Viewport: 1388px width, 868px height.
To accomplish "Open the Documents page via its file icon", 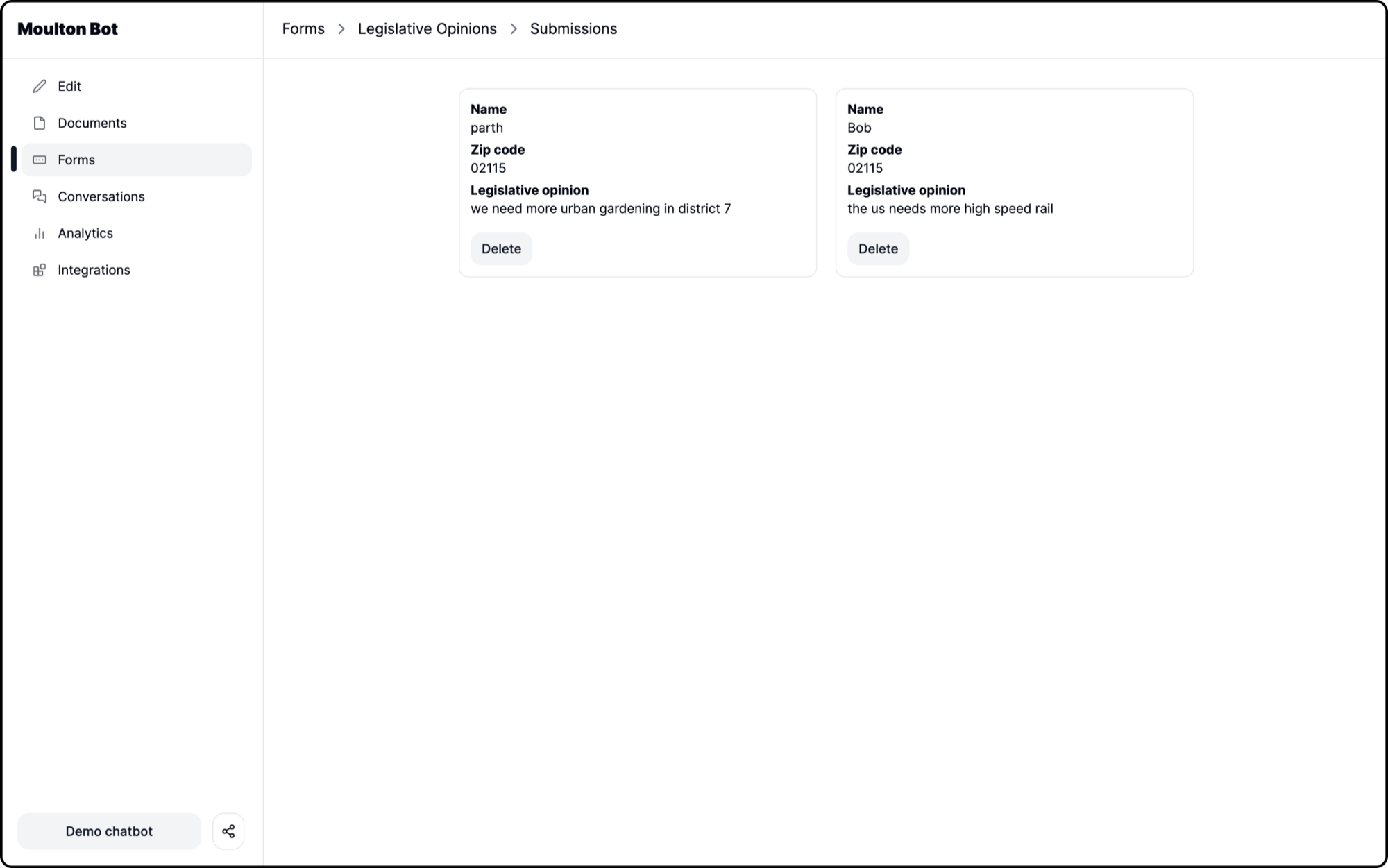I will click(x=40, y=123).
